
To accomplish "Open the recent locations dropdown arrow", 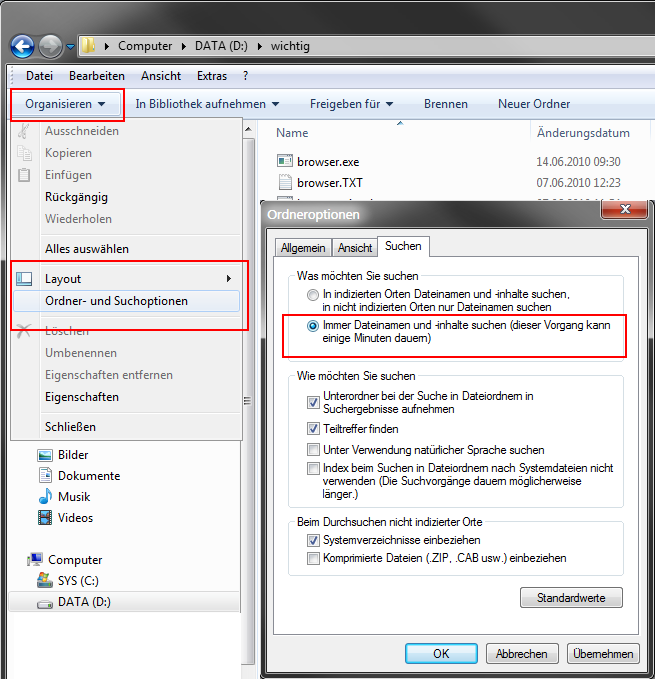I will tap(70, 46).
